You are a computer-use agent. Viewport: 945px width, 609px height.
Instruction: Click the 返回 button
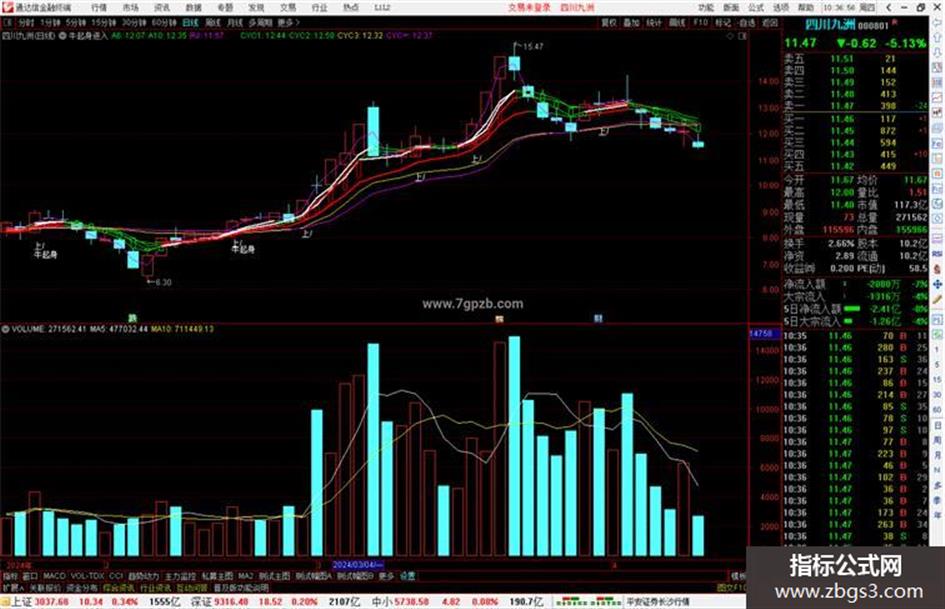770,23
